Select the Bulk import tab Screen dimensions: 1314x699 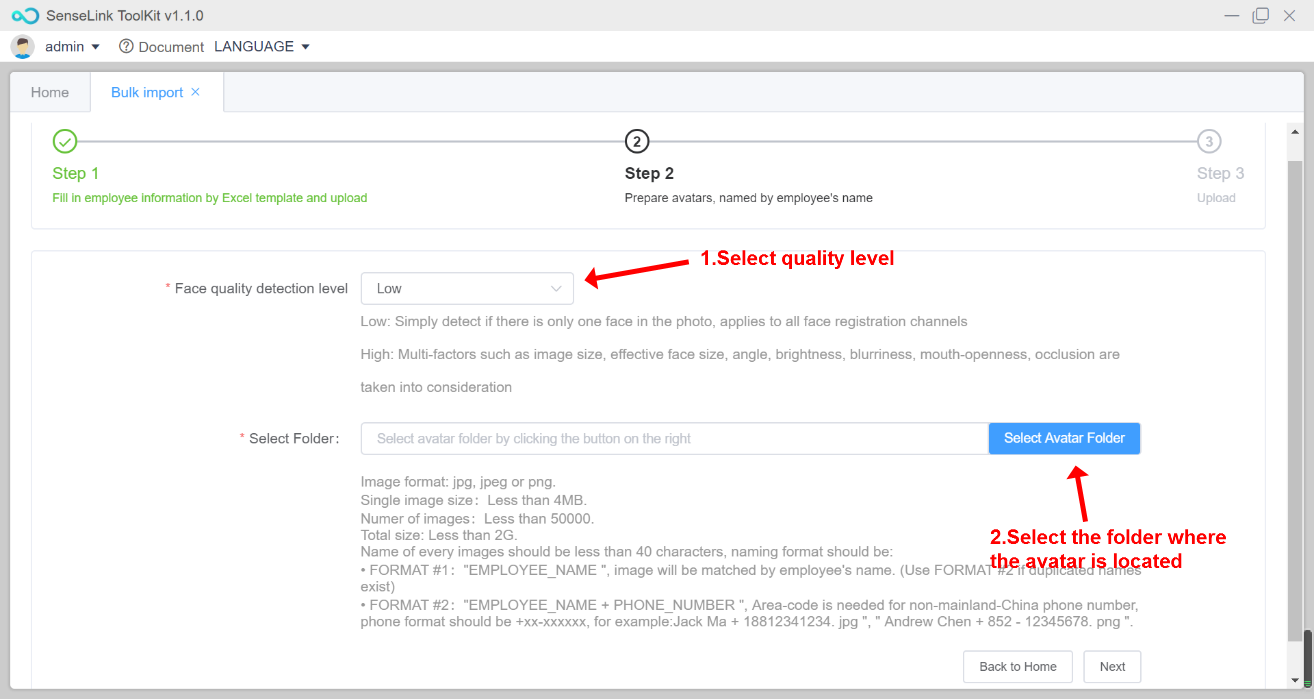coord(146,92)
